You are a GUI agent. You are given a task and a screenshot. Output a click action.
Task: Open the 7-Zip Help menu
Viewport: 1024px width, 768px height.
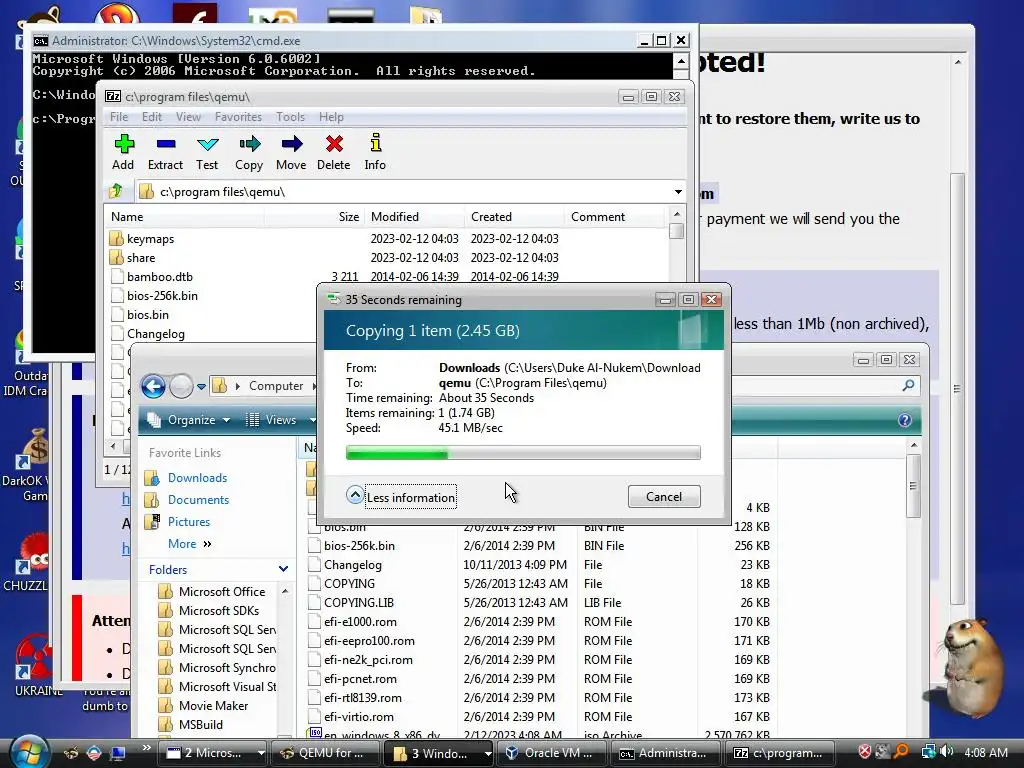331,117
